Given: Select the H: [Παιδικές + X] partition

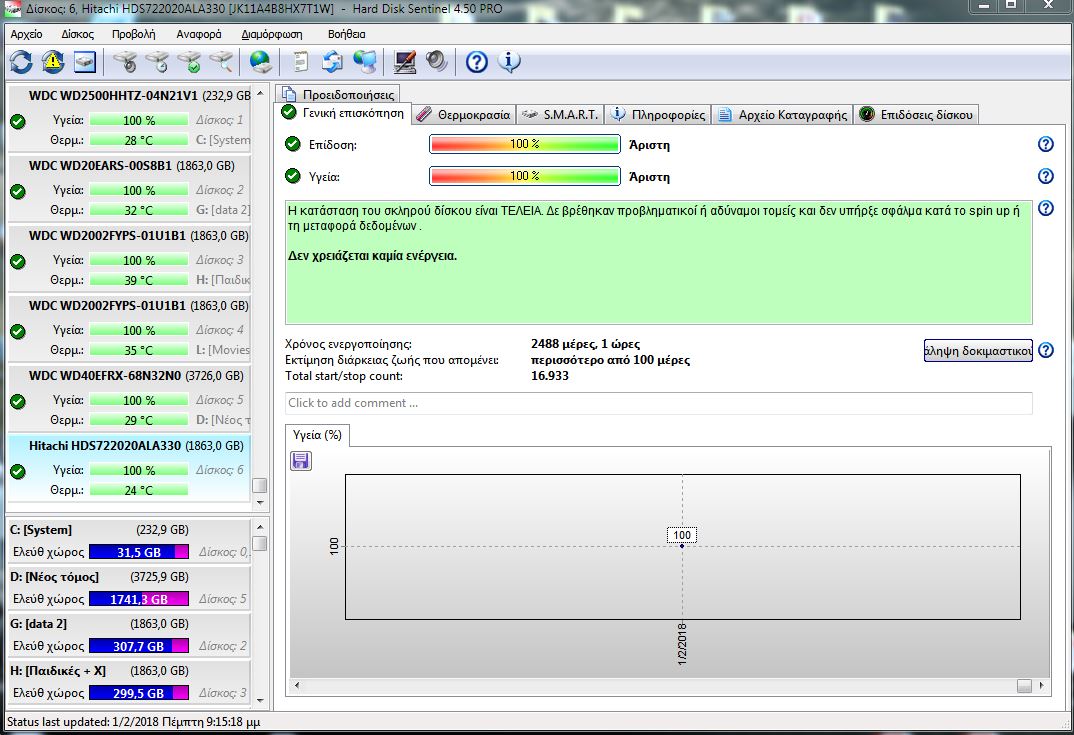Looking at the screenshot, I should [x=129, y=682].
